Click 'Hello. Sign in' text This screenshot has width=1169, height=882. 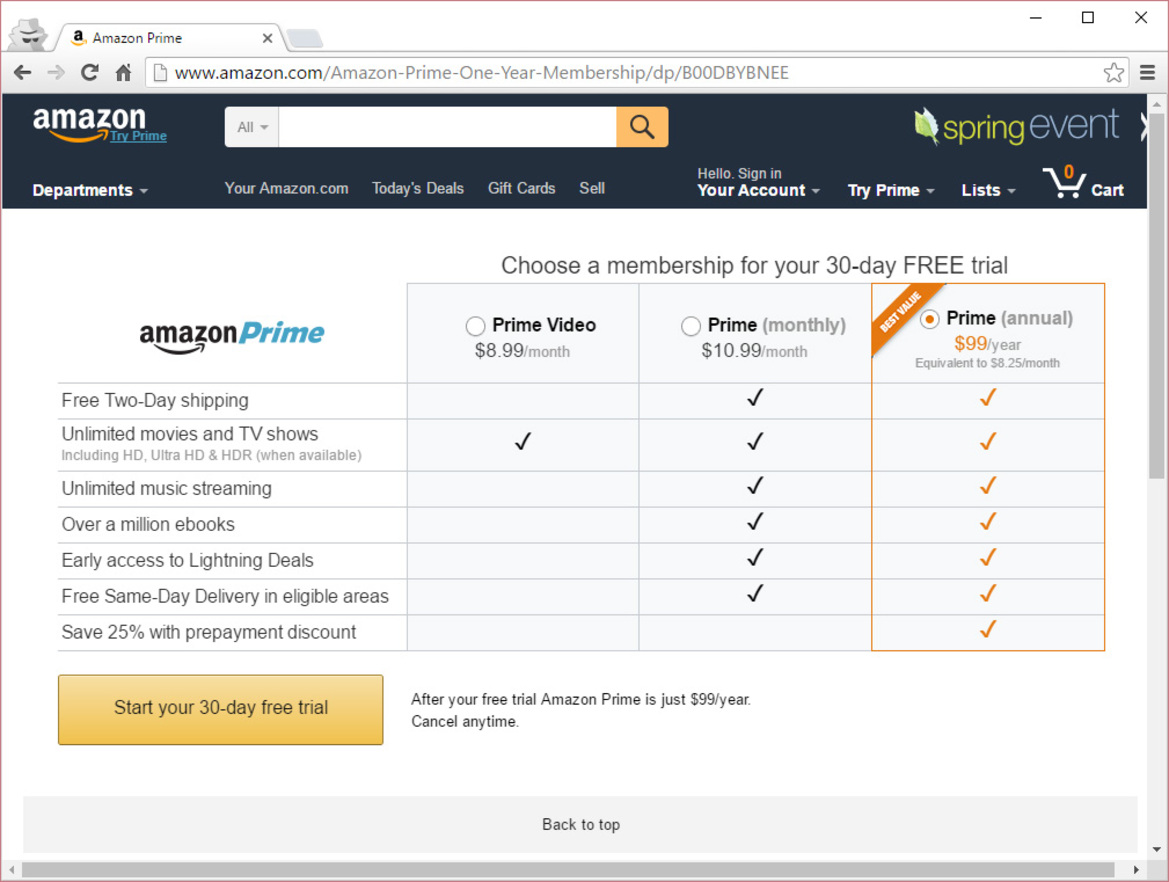pos(739,174)
